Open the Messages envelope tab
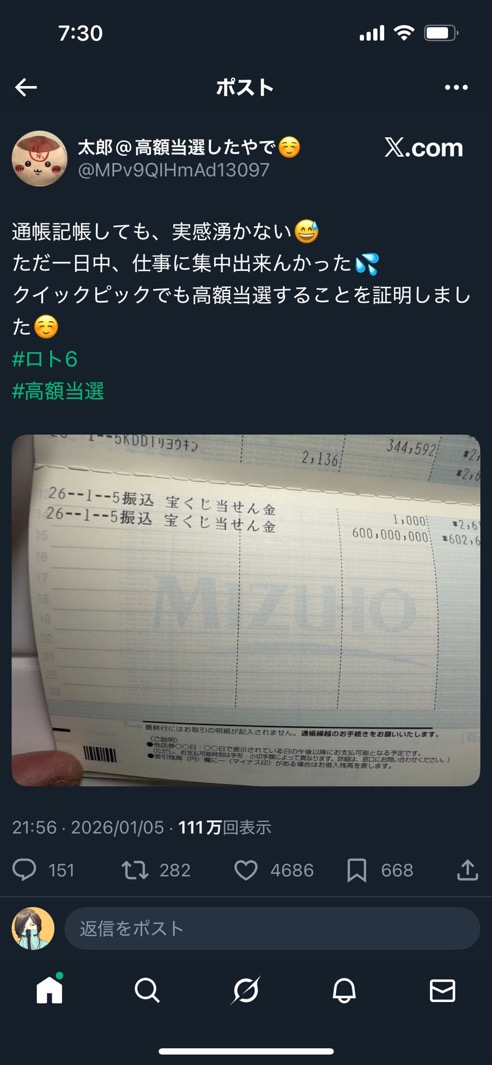 point(442,991)
